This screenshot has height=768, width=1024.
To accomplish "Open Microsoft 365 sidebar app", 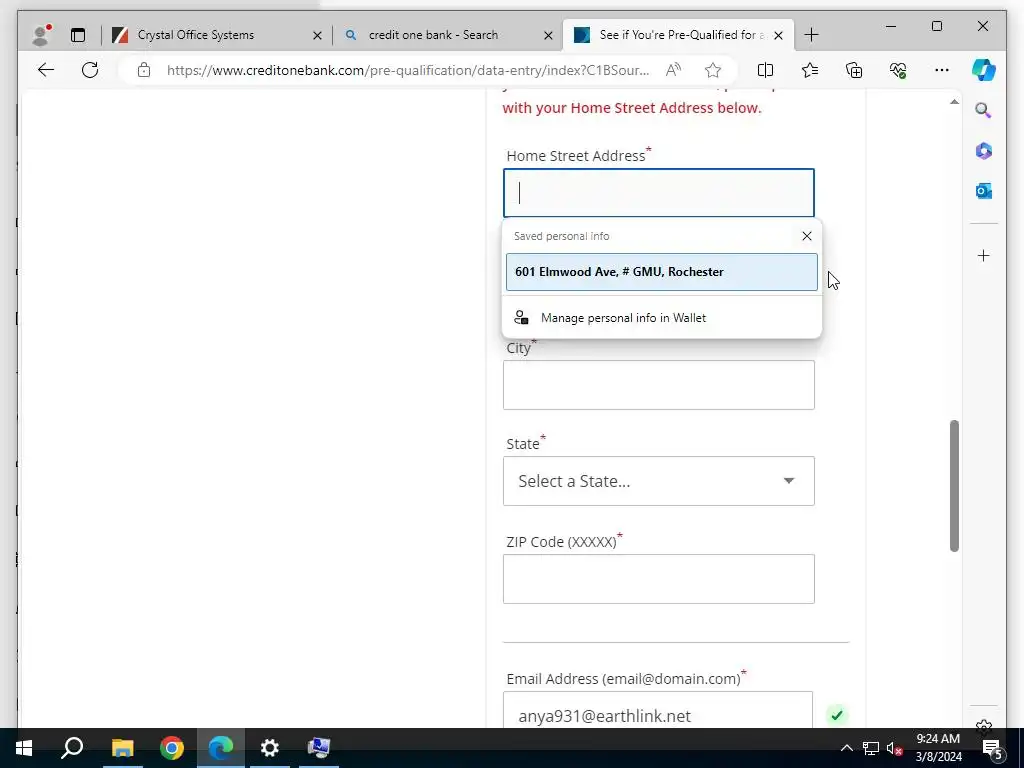I will point(984,151).
